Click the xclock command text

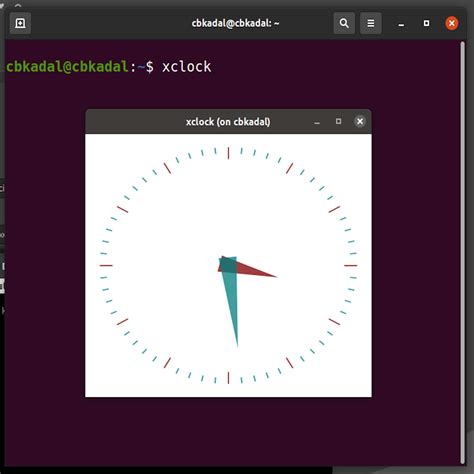187,67
